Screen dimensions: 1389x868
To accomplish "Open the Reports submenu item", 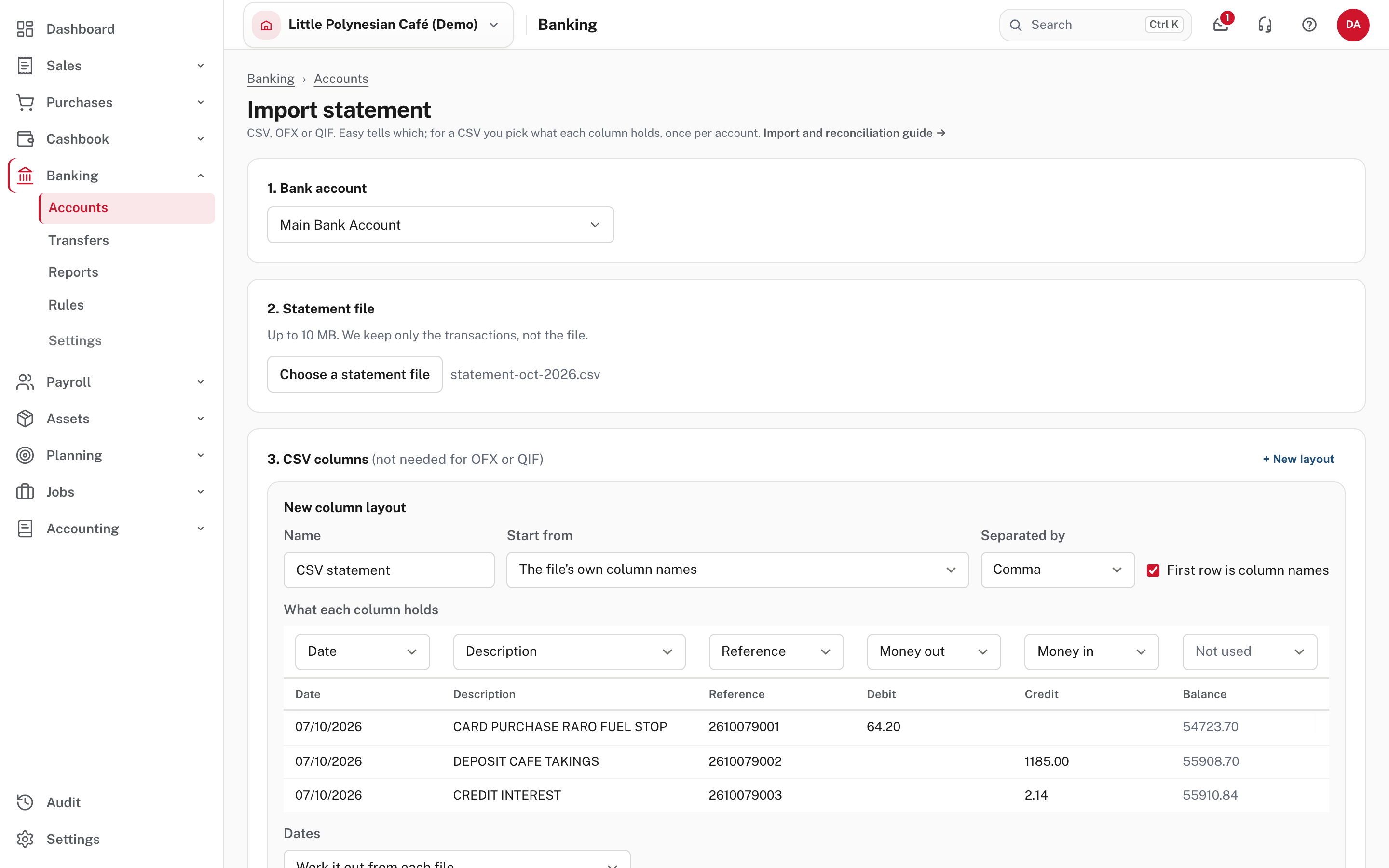I will point(73,272).
